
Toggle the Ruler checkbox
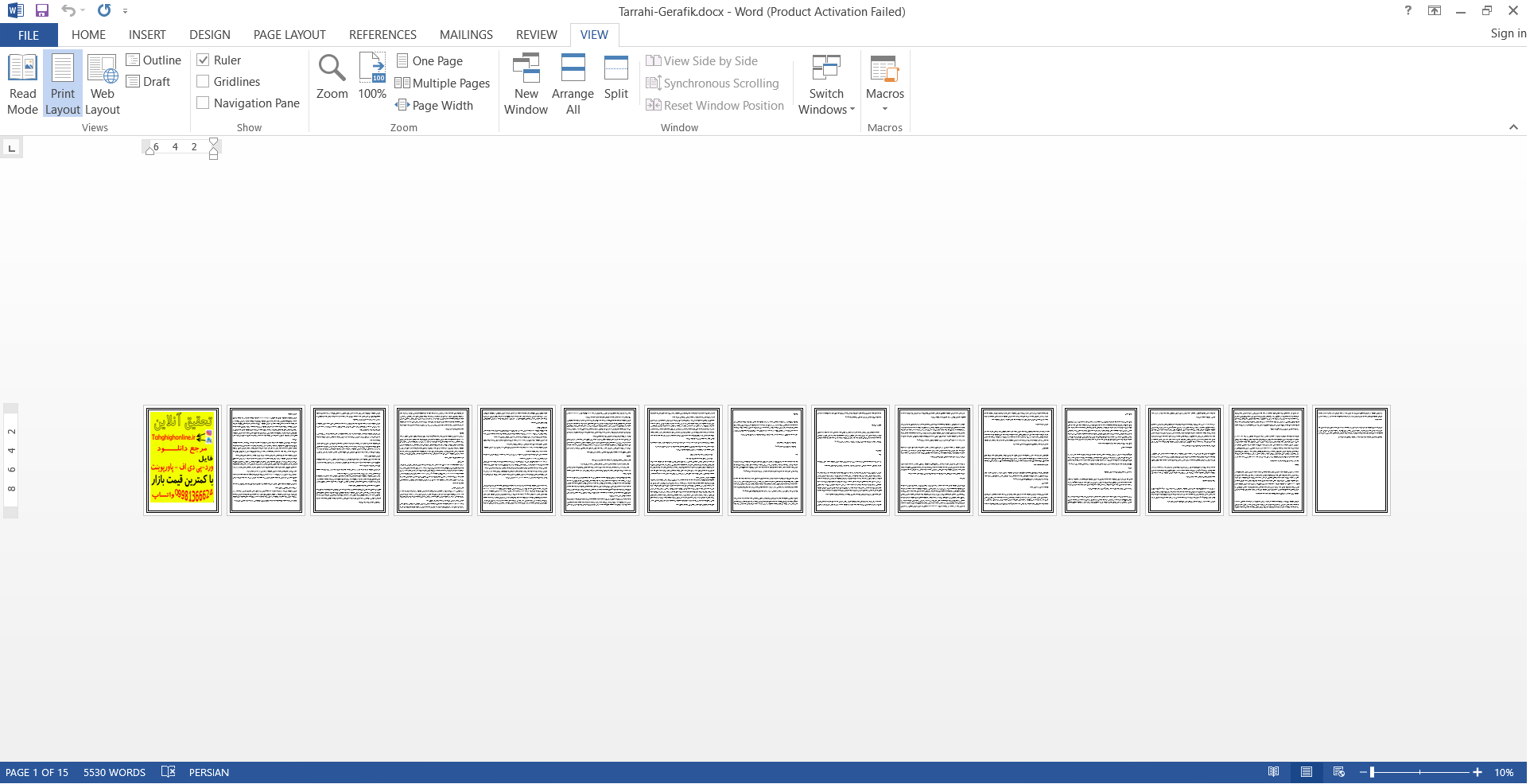[203, 60]
